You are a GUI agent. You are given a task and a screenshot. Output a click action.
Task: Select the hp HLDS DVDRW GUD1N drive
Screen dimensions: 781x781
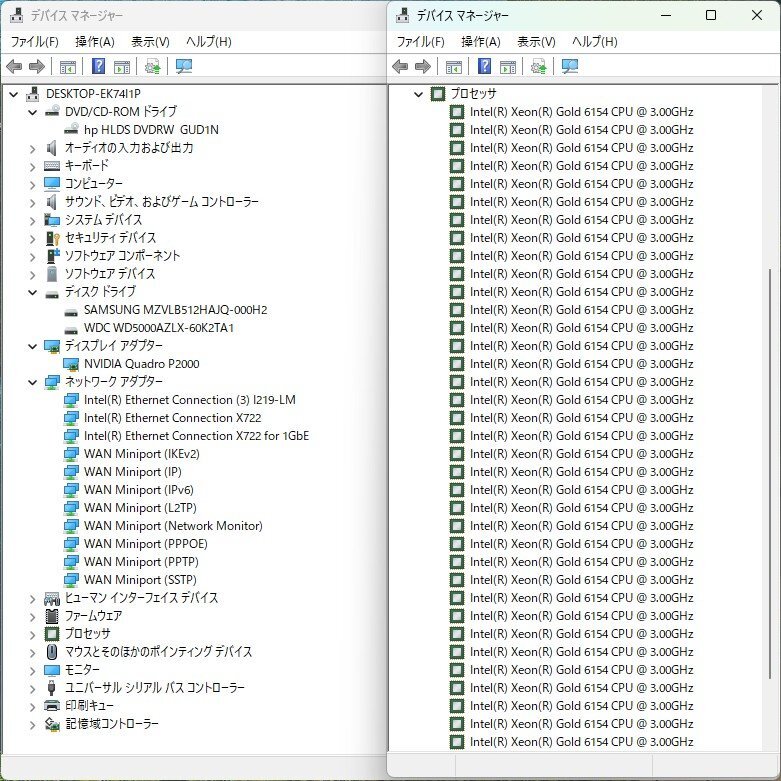151,130
